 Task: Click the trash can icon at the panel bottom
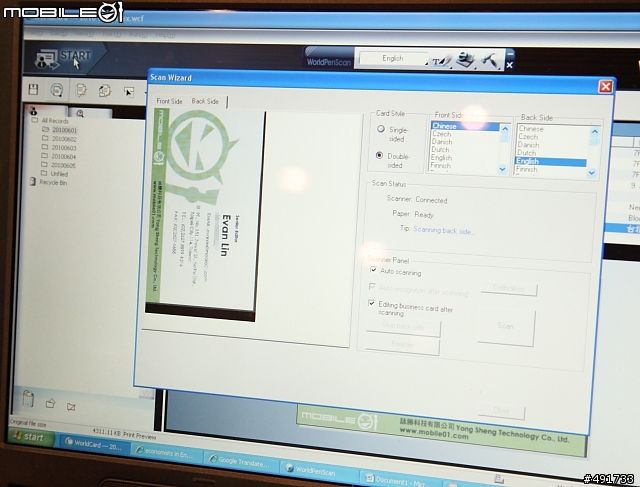(28, 399)
